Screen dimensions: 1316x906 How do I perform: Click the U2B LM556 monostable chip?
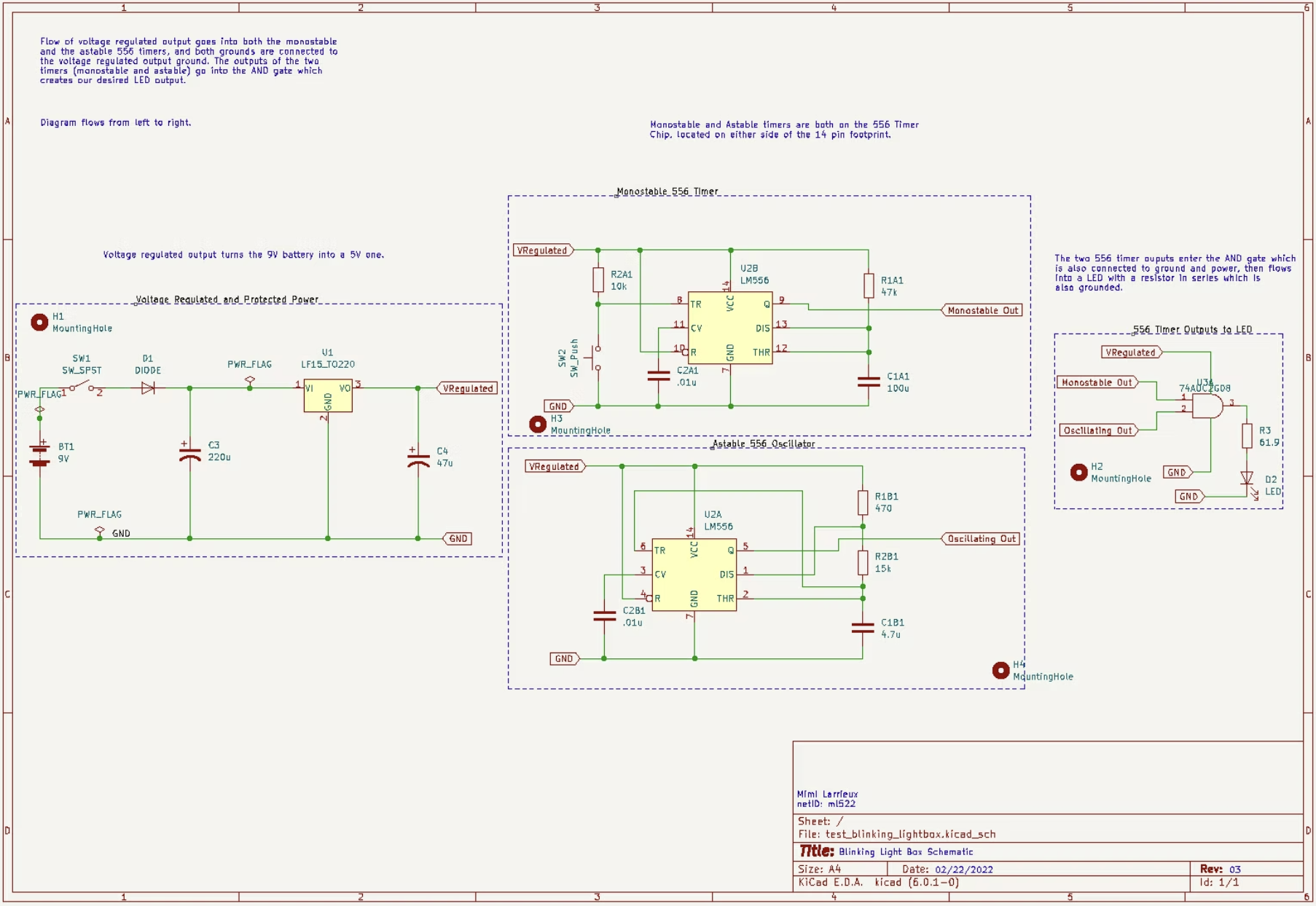pos(729,328)
